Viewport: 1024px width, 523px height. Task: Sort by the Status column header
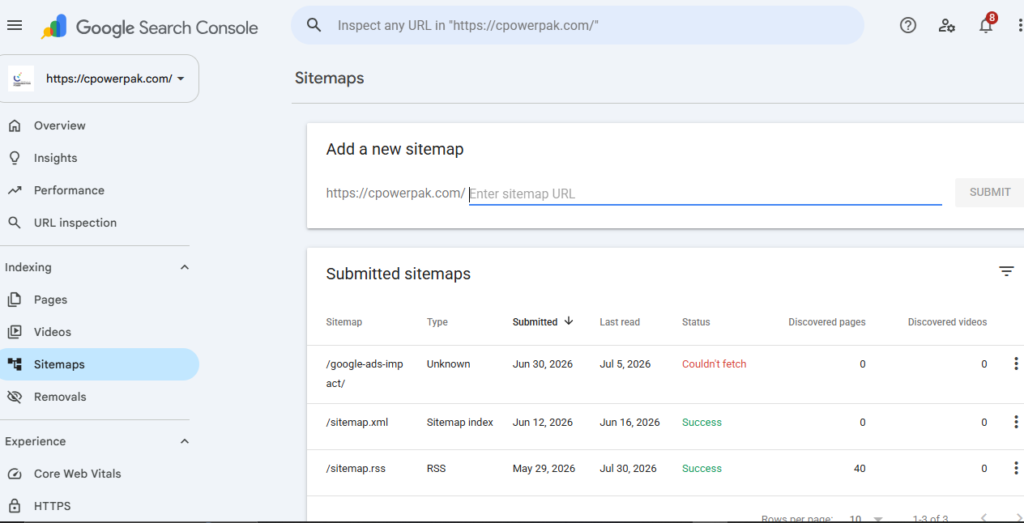pyautogui.click(x=696, y=322)
